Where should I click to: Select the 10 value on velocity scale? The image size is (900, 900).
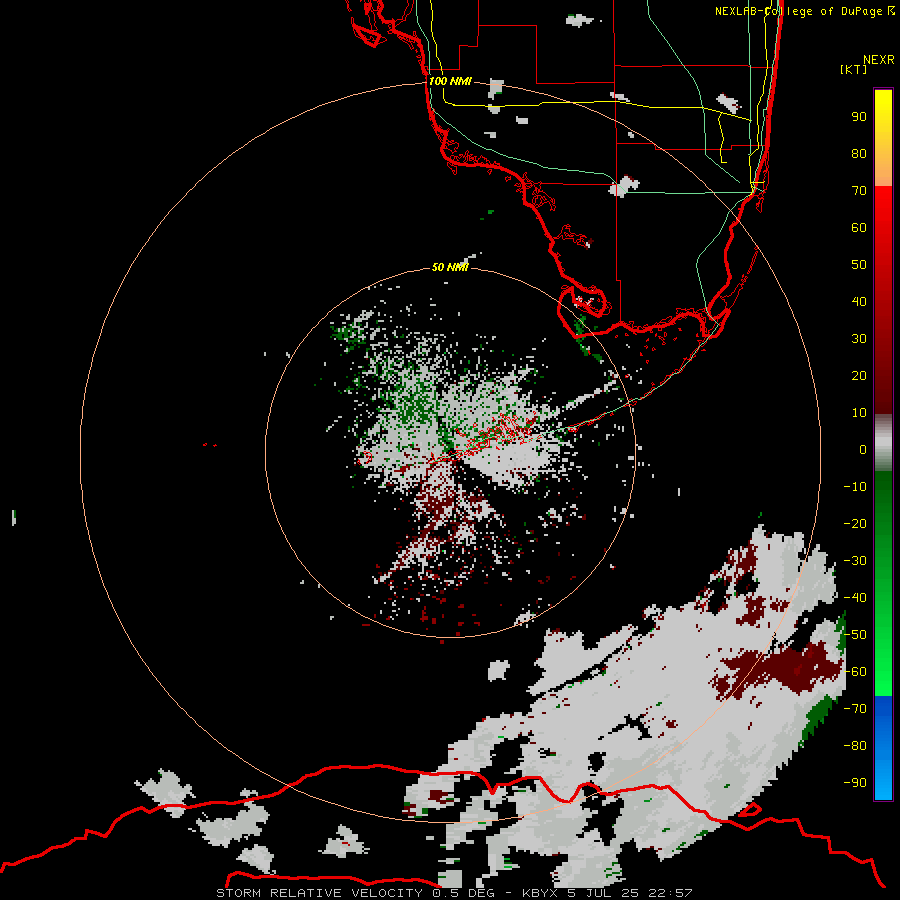[x=859, y=413]
